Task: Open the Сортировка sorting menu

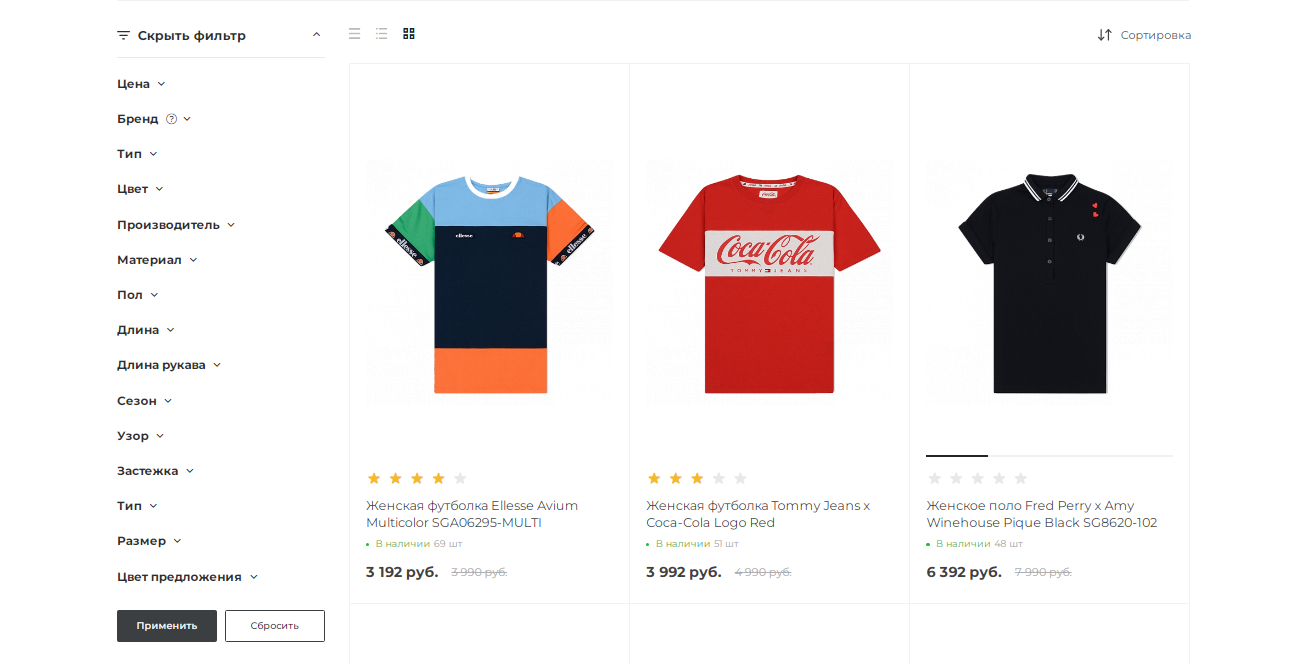Action: pos(1144,35)
